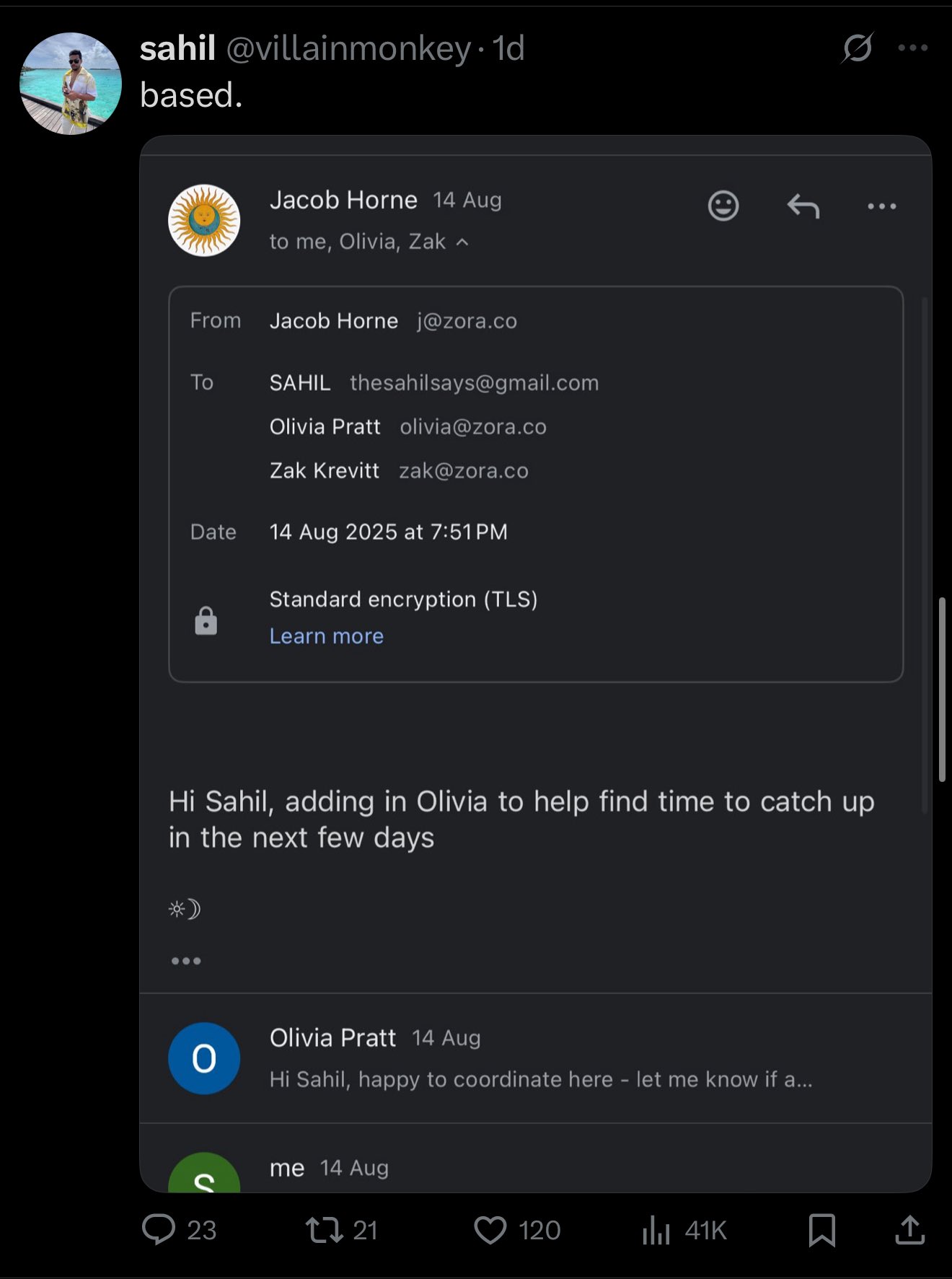Repost sahil's tweet

[324, 1229]
